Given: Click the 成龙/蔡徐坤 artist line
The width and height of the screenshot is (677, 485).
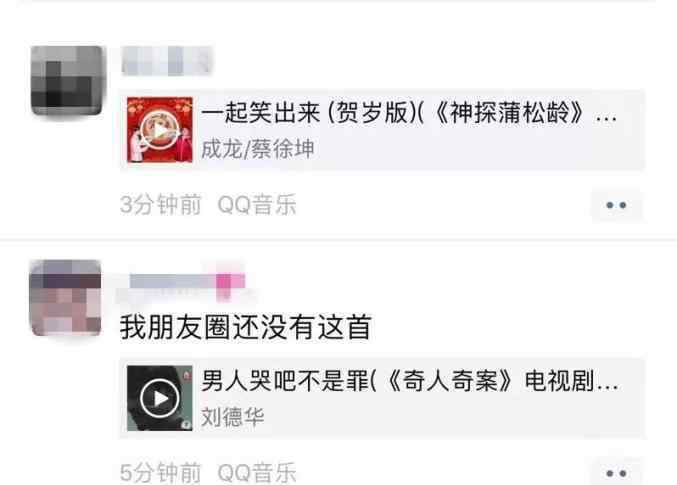Looking at the screenshot, I should tap(257, 149).
